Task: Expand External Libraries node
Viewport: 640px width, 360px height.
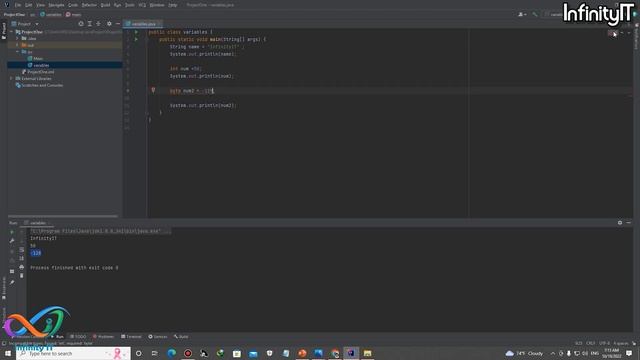Action: (x=11, y=78)
